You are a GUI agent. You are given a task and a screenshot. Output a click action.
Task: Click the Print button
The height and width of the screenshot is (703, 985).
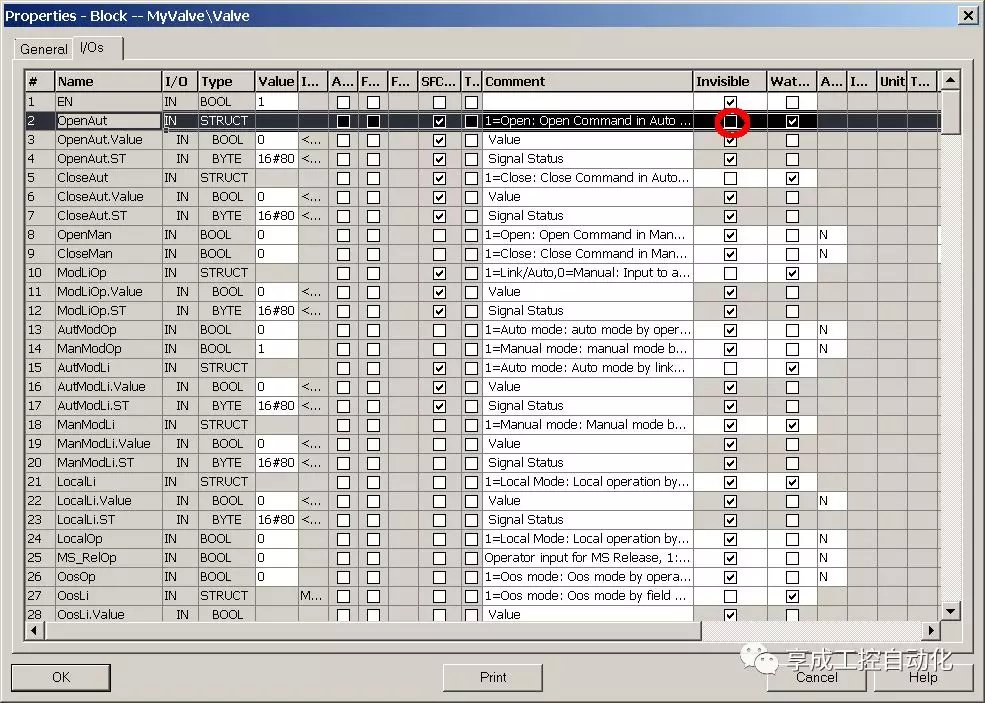pos(493,677)
